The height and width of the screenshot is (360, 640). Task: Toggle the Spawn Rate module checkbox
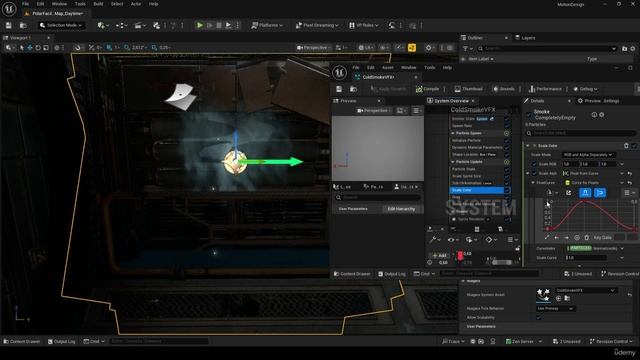(507, 126)
